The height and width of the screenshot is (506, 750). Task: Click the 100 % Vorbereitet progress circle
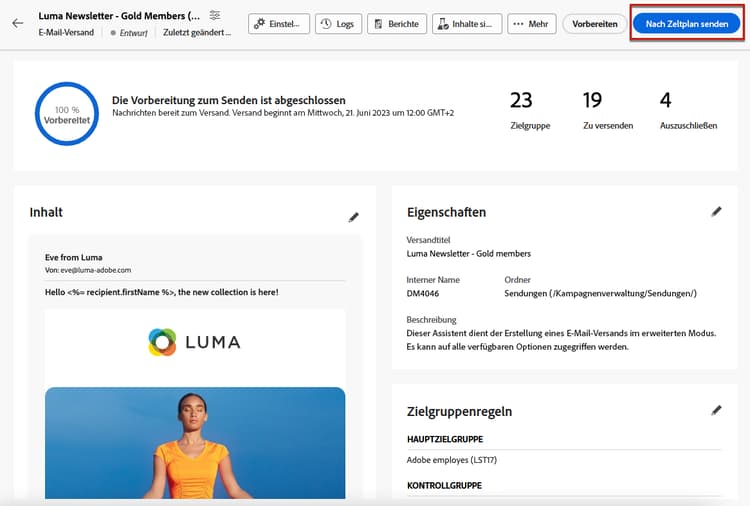67,114
